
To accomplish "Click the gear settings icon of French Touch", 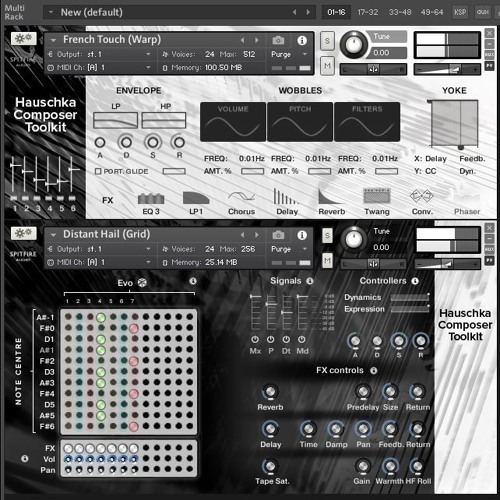I will 23,38.
